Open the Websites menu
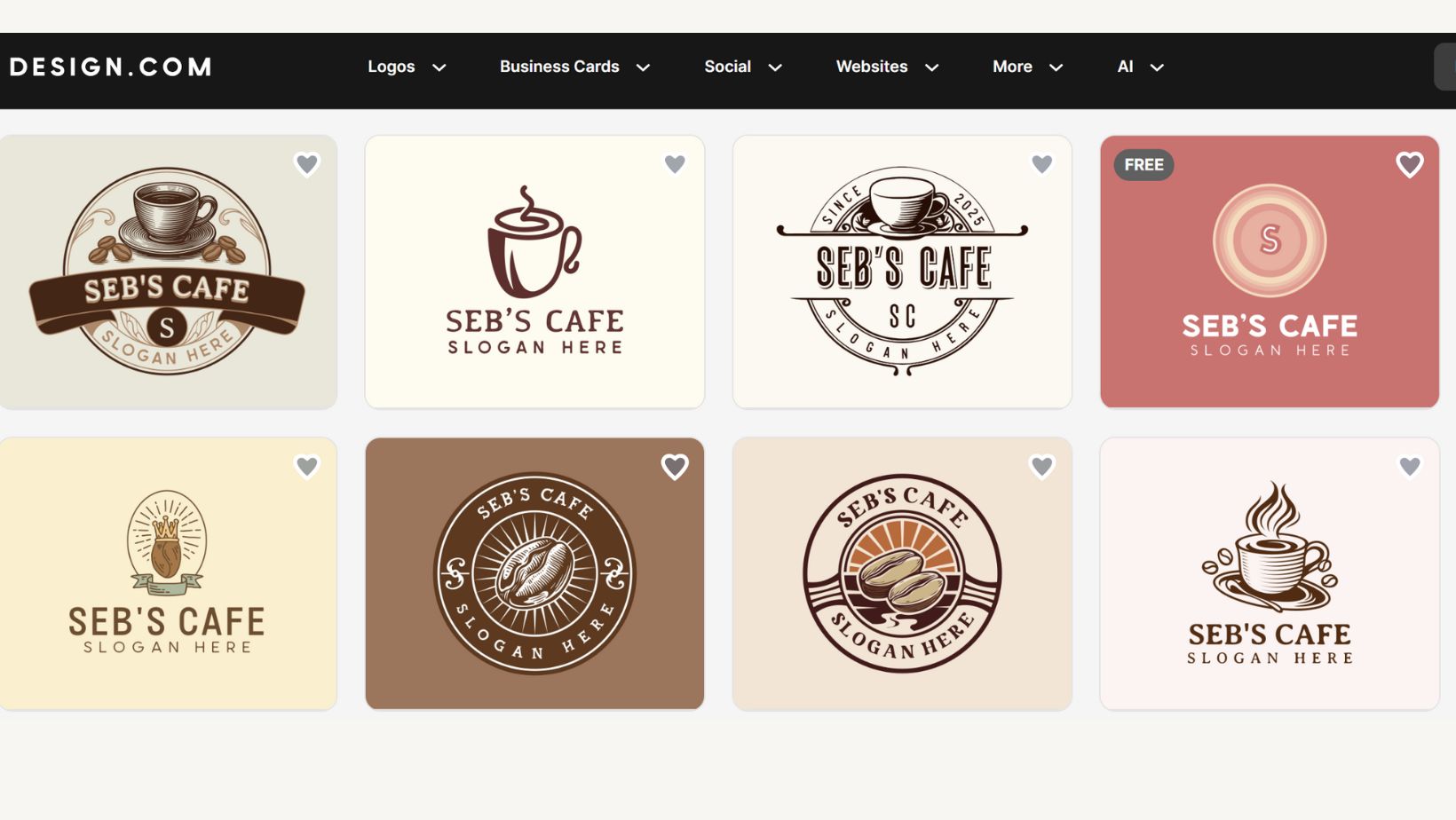 (871, 67)
